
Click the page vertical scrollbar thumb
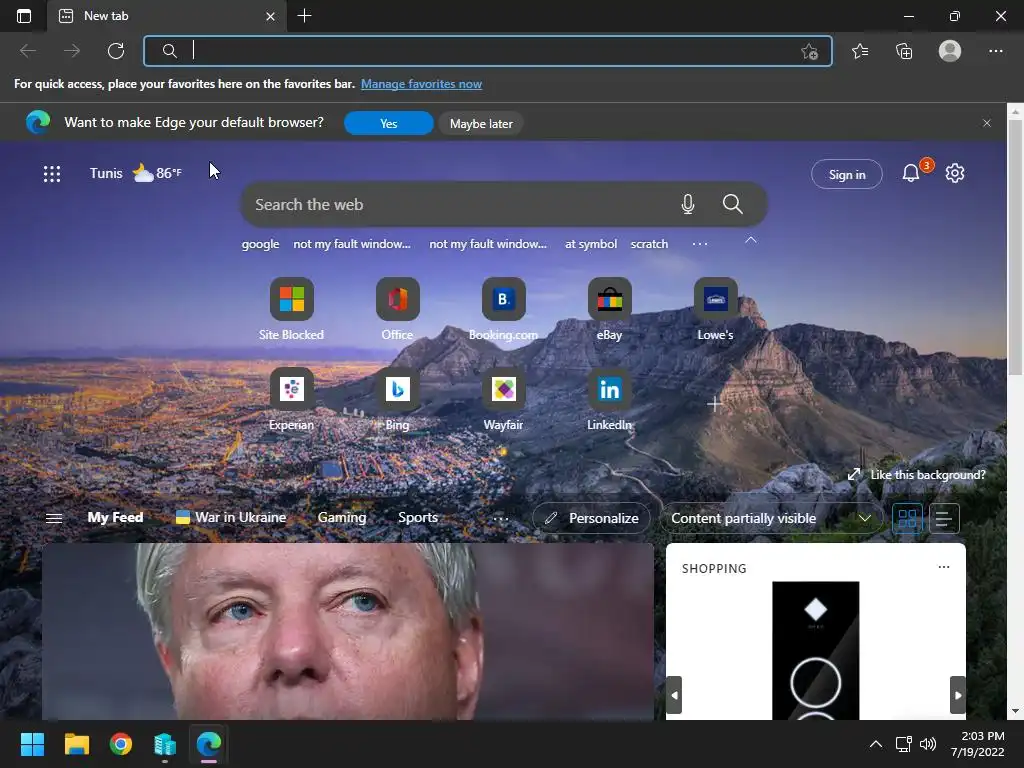1015,247
